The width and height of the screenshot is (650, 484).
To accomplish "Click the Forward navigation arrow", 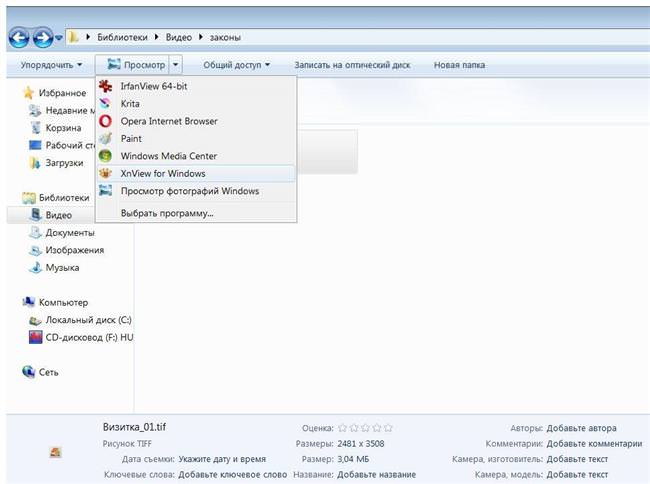I will (x=43, y=38).
